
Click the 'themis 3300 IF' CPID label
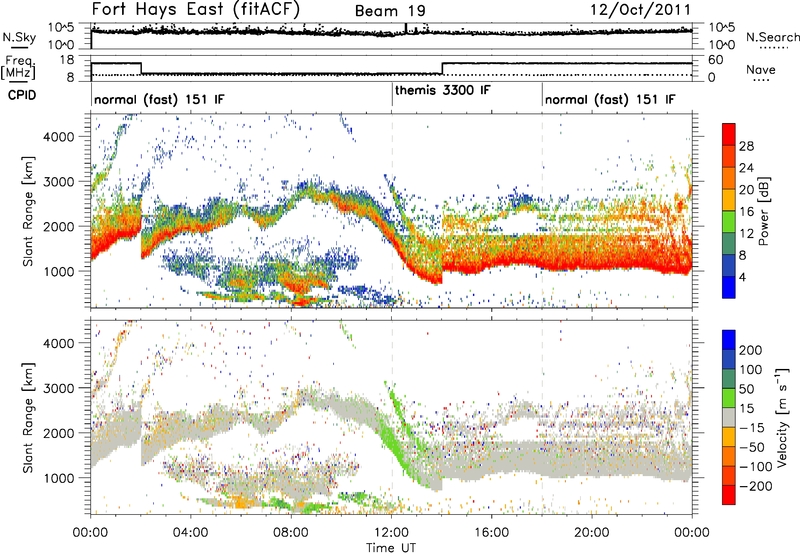click(442, 91)
